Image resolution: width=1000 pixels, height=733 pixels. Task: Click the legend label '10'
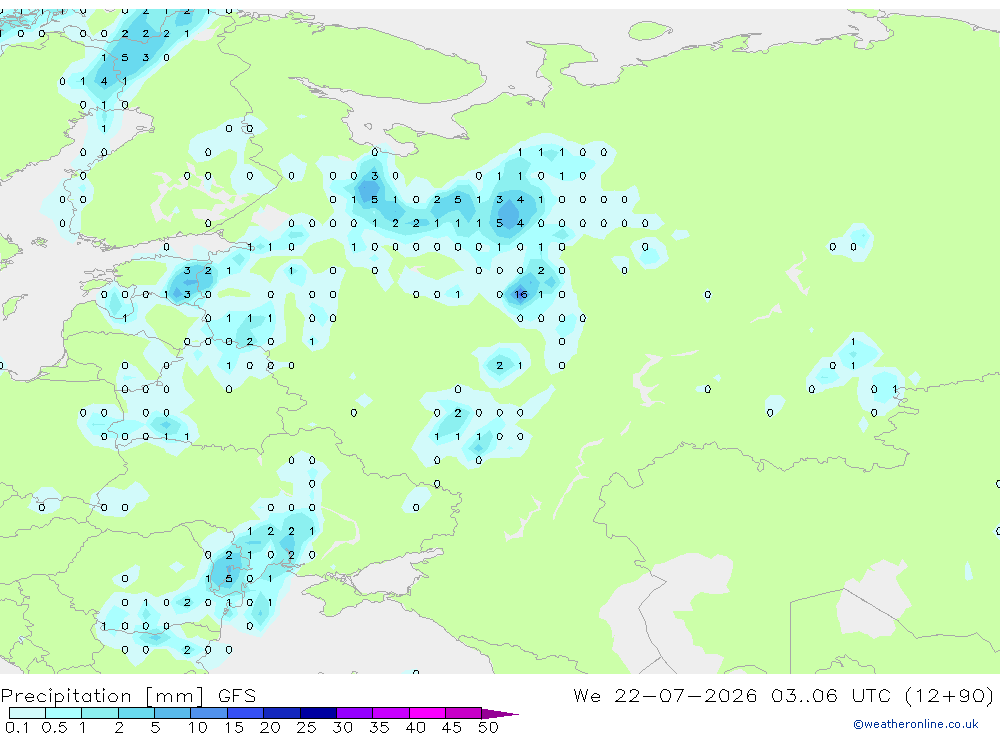[x=197, y=727]
